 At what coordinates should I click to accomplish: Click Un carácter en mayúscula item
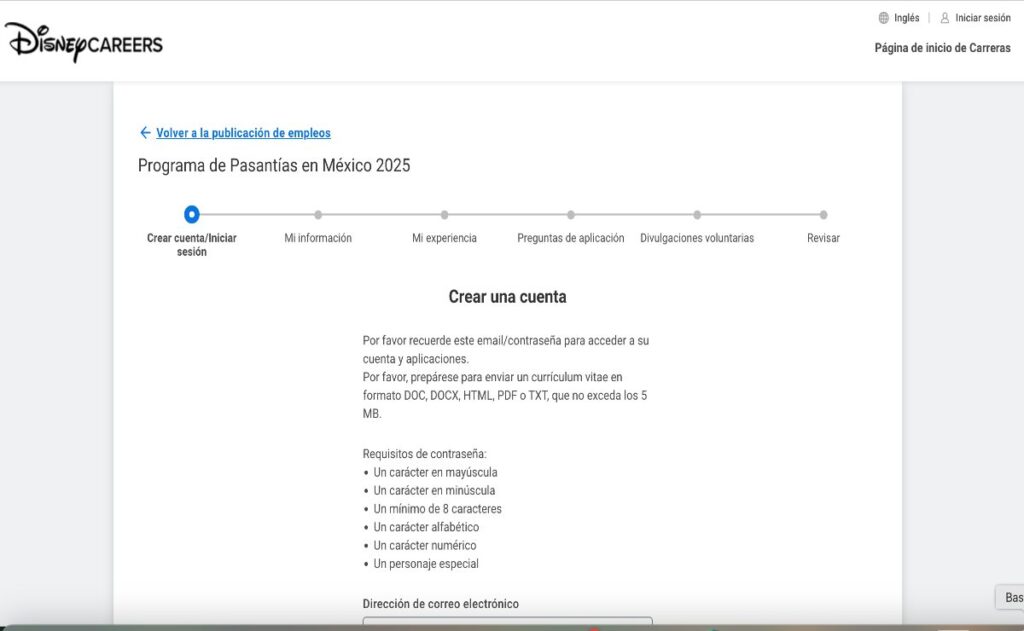coord(435,472)
